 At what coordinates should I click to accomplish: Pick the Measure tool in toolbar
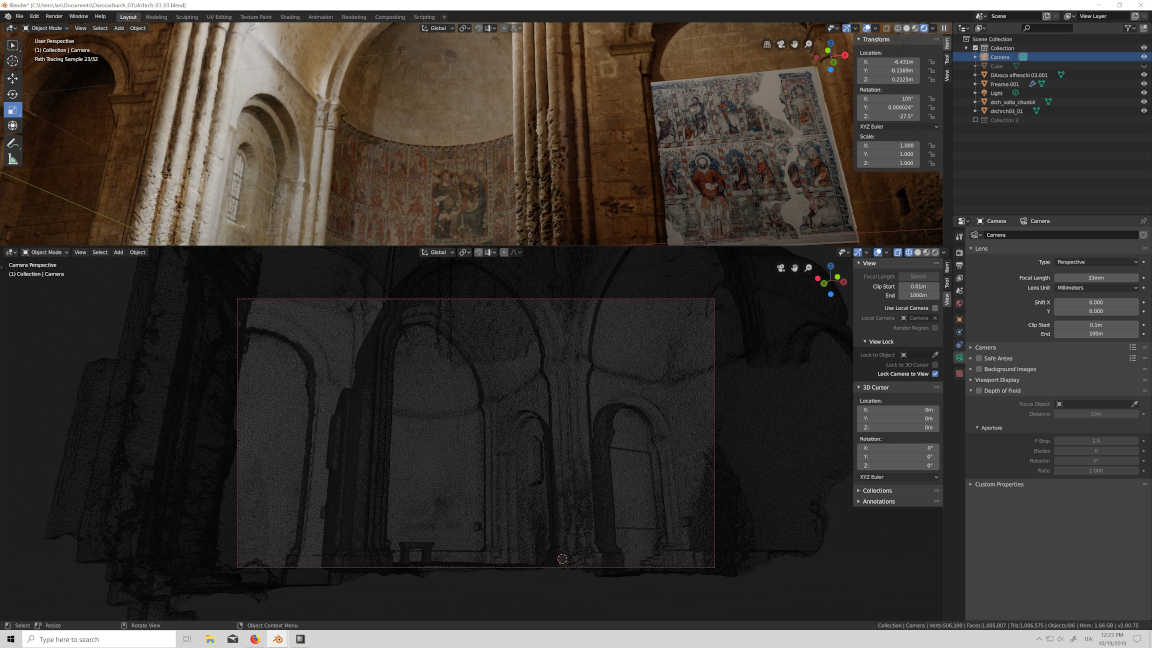coord(13,159)
